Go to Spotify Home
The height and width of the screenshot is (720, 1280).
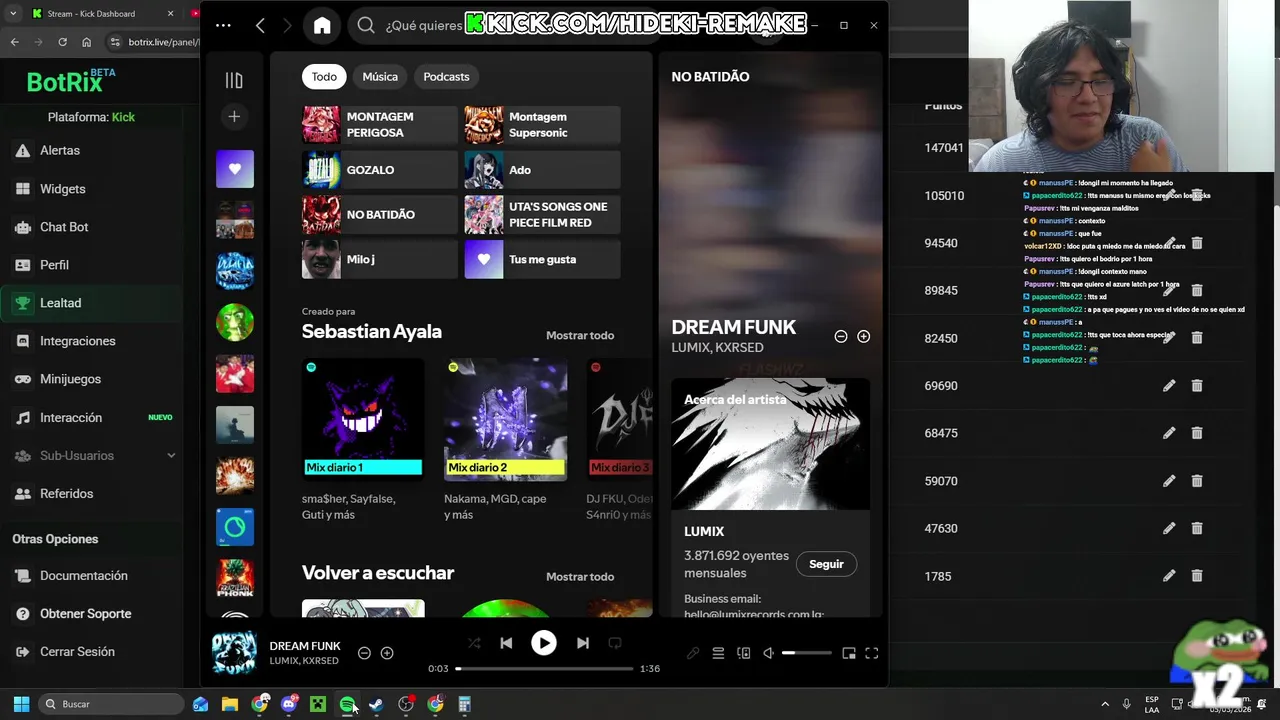pyautogui.click(x=322, y=26)
